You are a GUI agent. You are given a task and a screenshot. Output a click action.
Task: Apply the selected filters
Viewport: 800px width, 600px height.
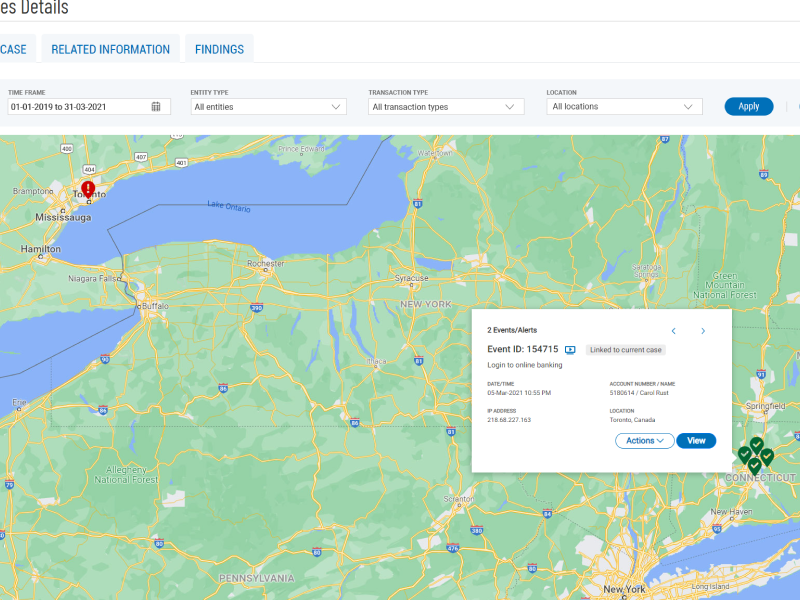pyautogui.click(x=748, y=107)
